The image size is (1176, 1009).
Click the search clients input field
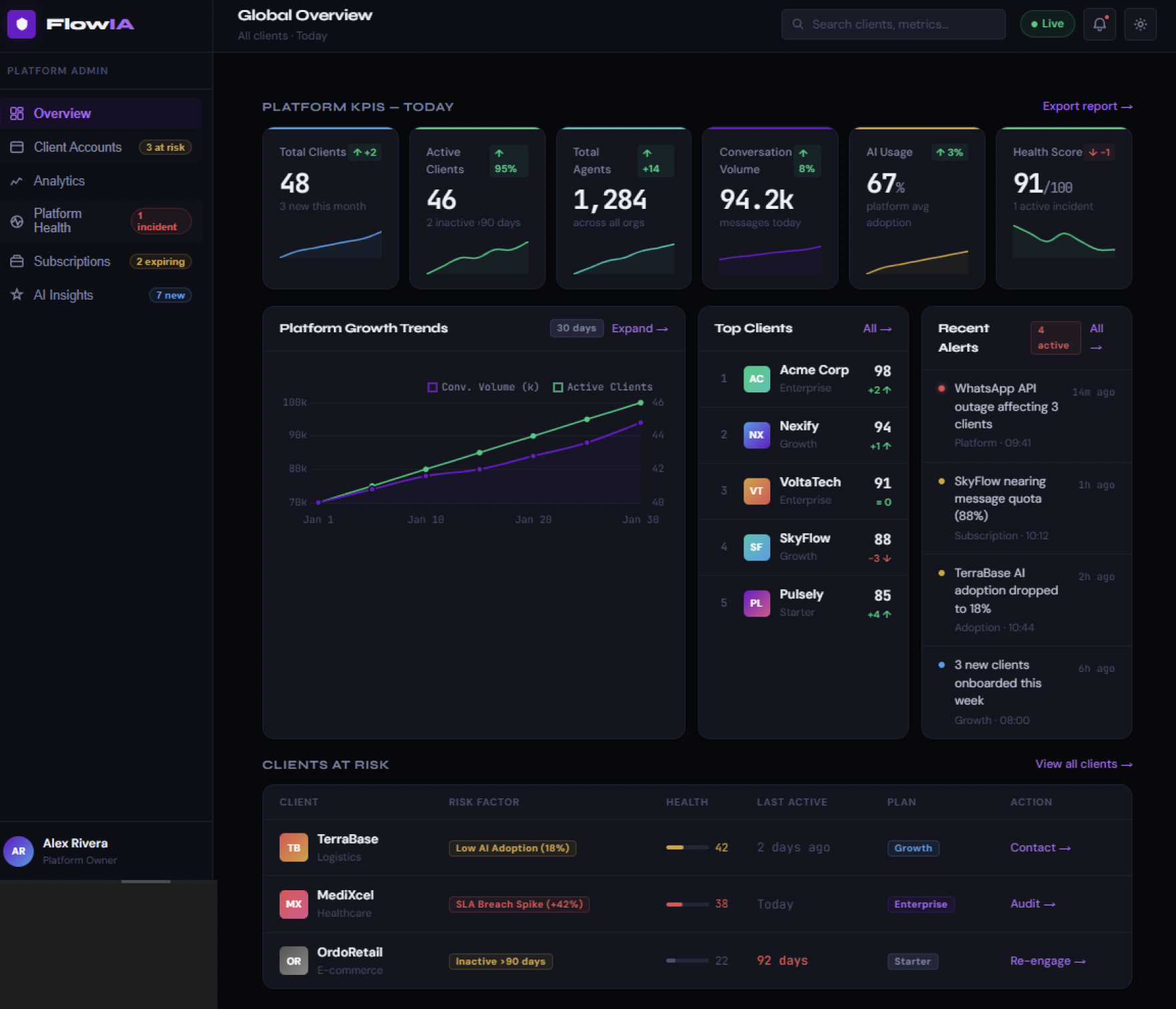point(893,24)
